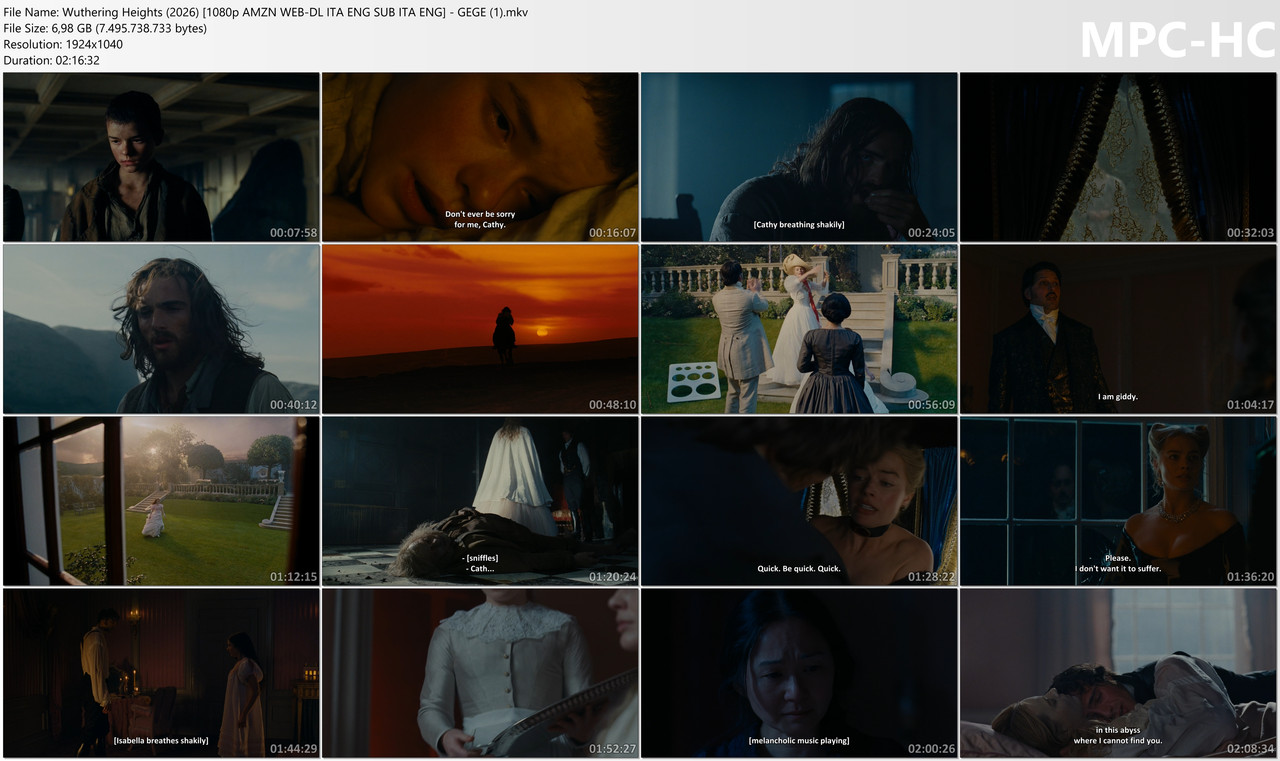This screenshot has height=761, width=1280.
Task: Select the thumbnail at 00:07:58
Action: (161, 157)
